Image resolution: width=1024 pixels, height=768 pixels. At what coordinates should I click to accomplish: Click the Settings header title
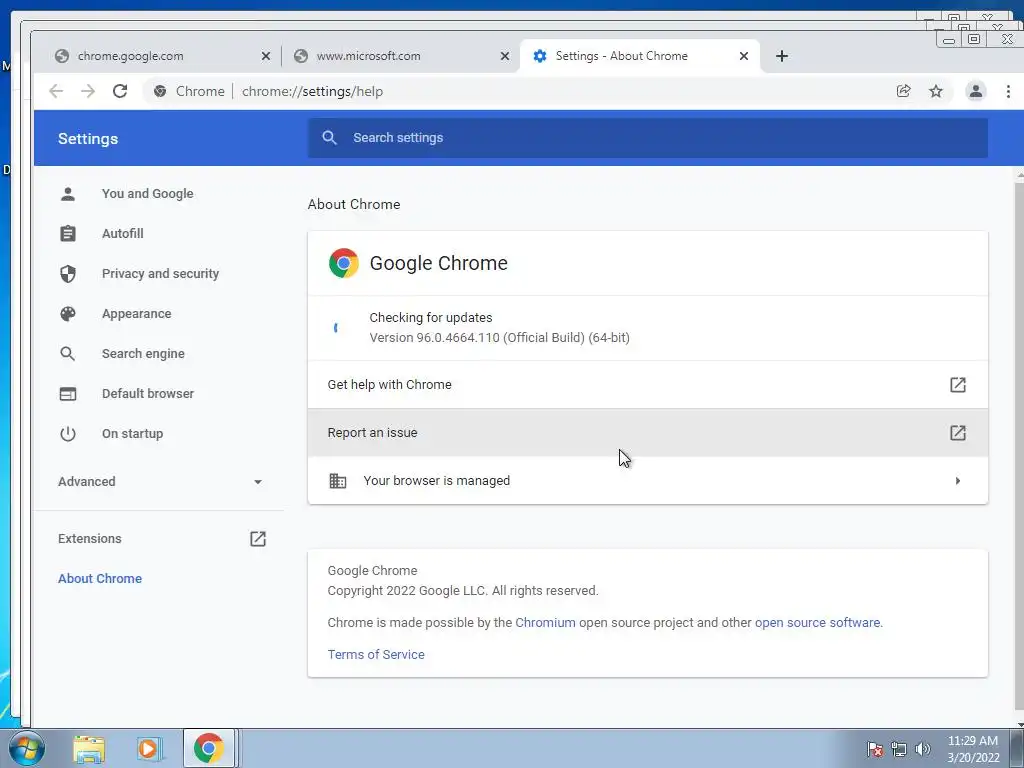point(88,138)
